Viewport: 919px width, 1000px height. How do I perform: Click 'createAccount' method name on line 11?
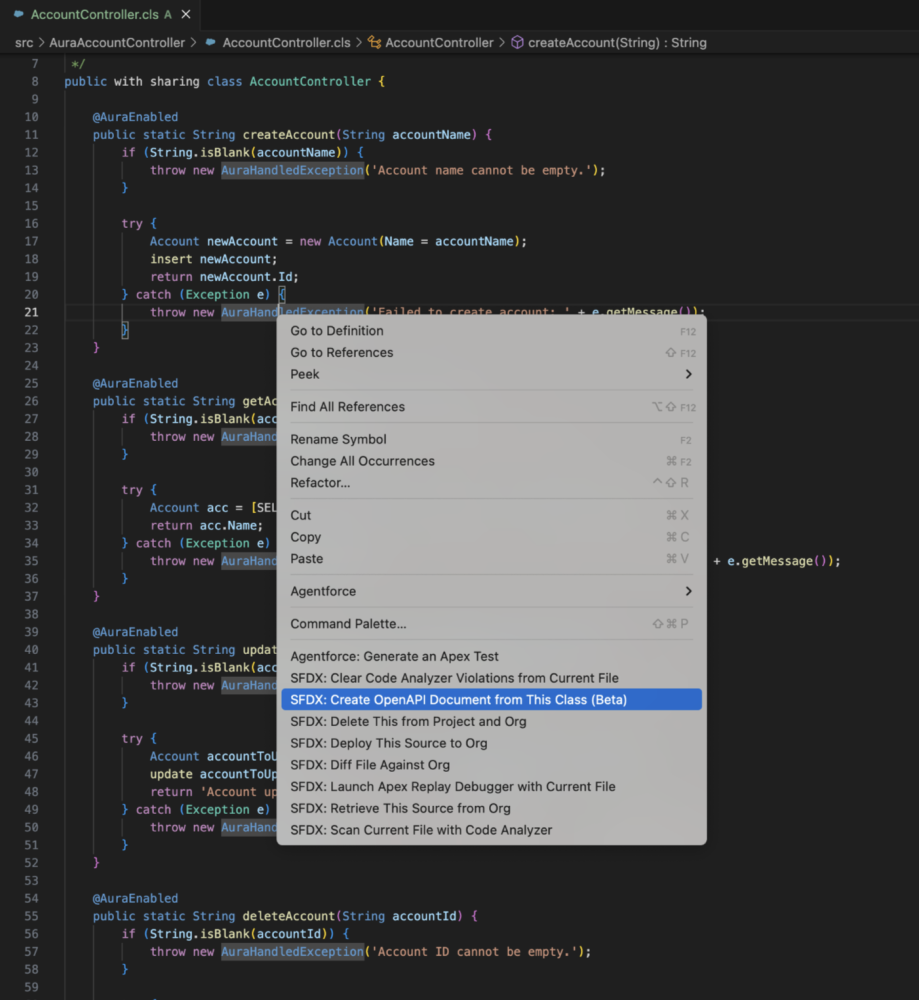[288, 135]
